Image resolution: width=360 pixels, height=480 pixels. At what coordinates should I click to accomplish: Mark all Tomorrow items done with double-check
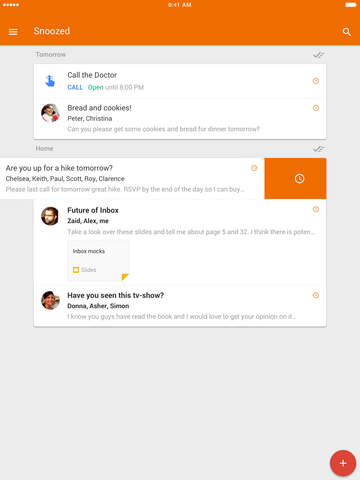tap(318, 55)
